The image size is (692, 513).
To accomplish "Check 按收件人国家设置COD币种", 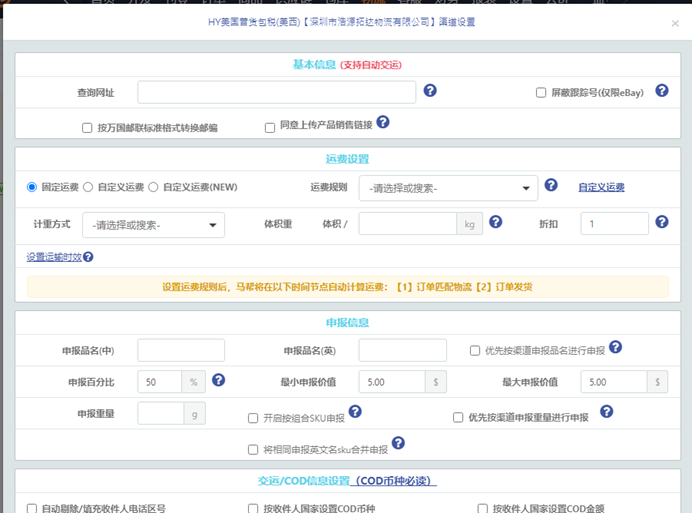I will click(x=253, y=509).
